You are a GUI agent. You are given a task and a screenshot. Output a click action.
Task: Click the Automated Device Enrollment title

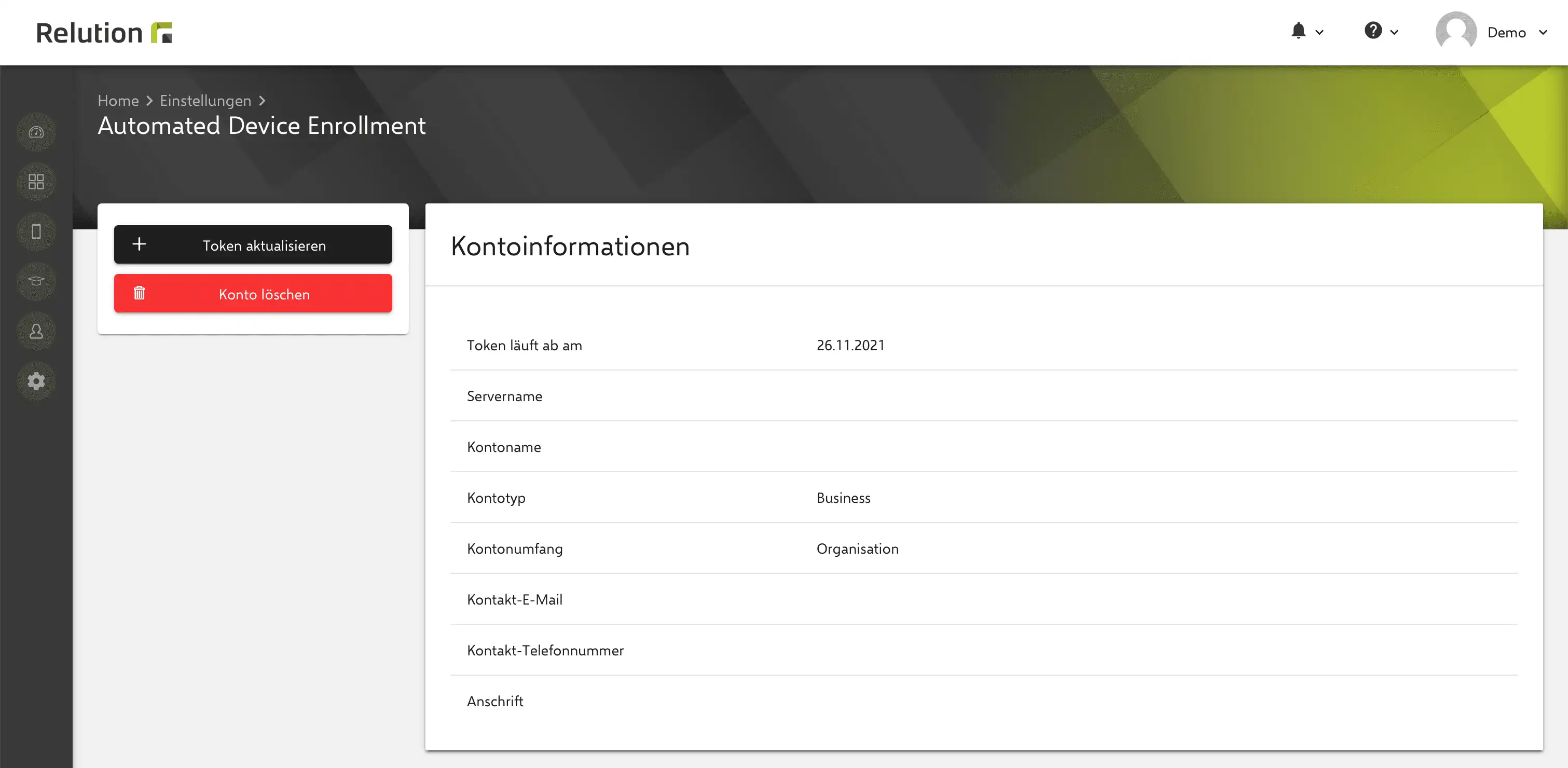tap(262, 126)
